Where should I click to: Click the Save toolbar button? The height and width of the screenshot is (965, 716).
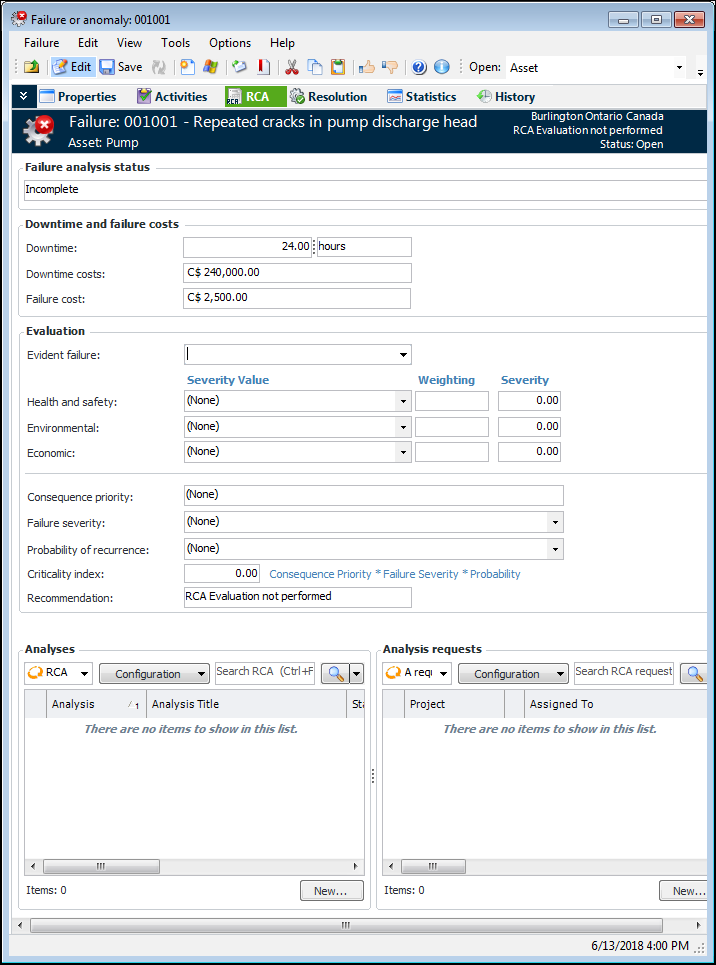click(x=121, y=68)
